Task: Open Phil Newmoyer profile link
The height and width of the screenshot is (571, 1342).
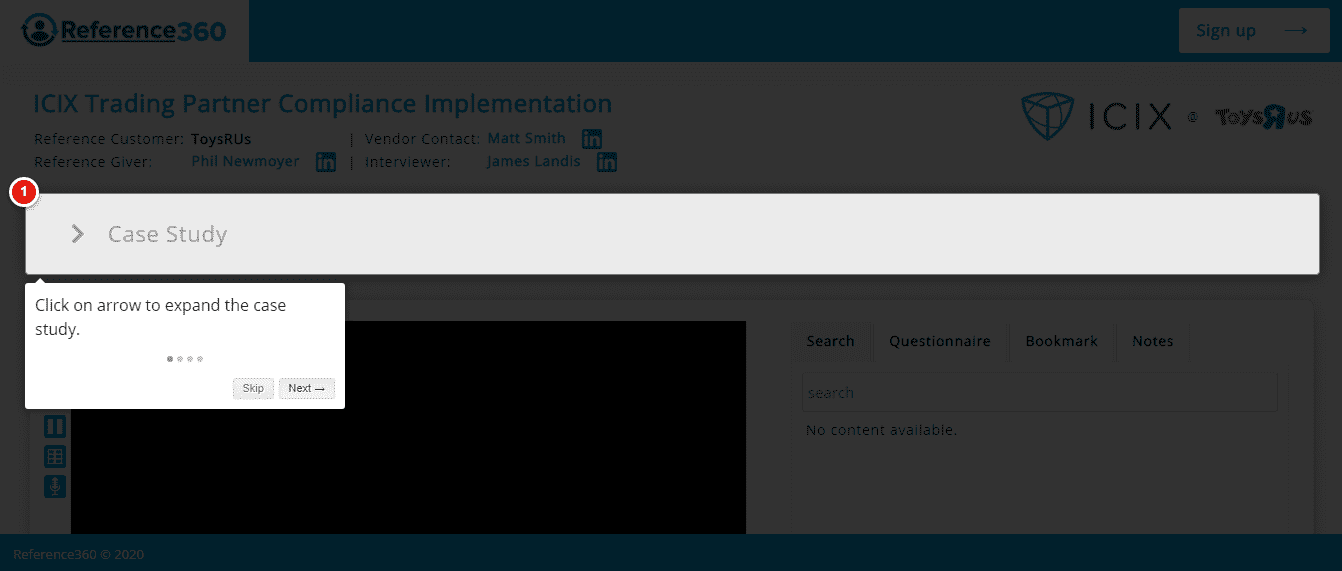Action: (x=245, y=161)
